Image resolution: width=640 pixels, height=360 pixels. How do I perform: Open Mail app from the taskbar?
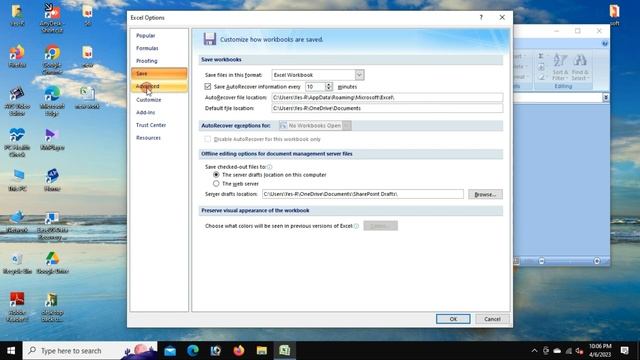click(x=170, y=350)
